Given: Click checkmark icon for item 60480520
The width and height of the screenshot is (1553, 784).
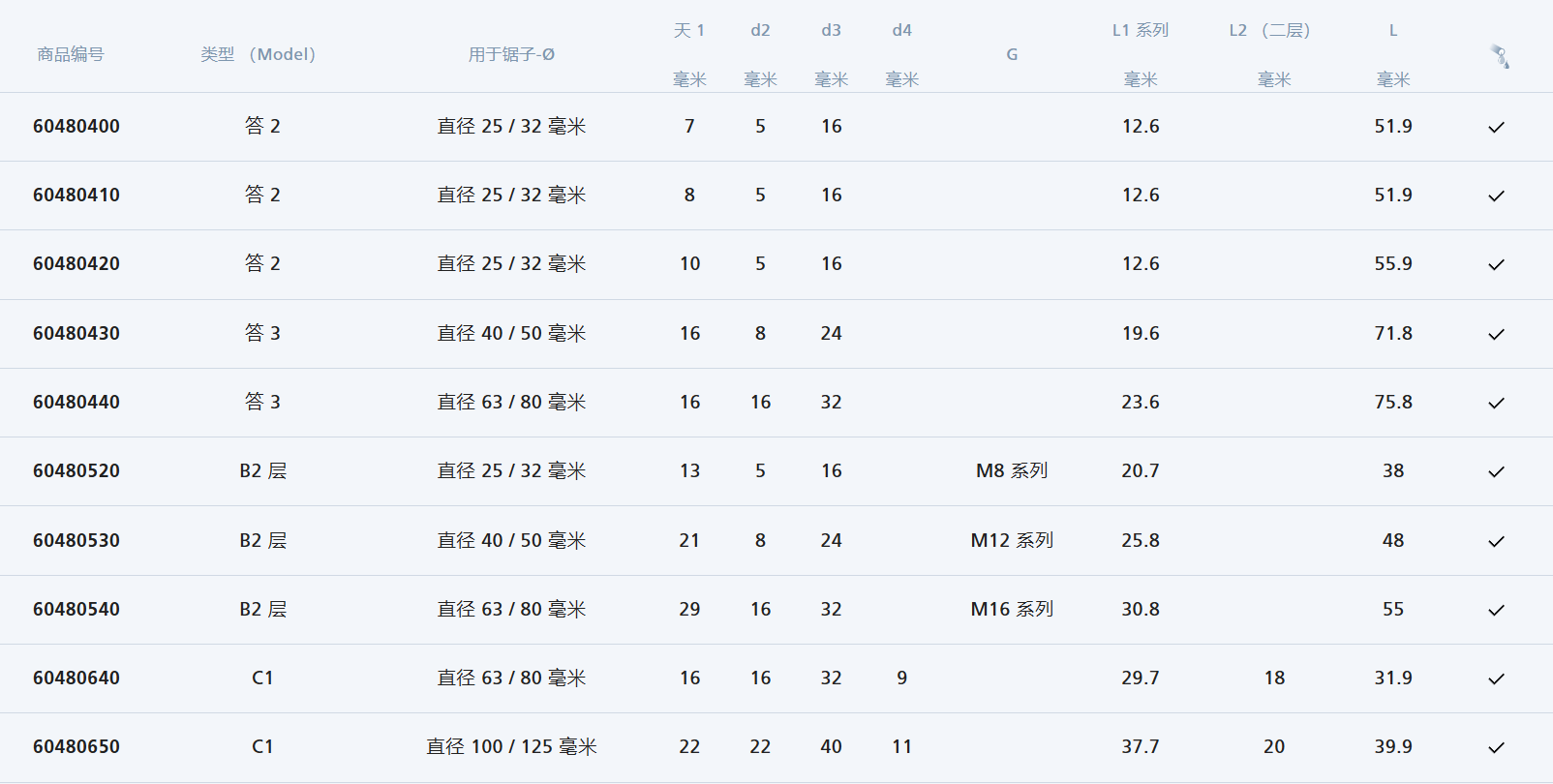Looking at the screenshot, I should coord(1496,471).
